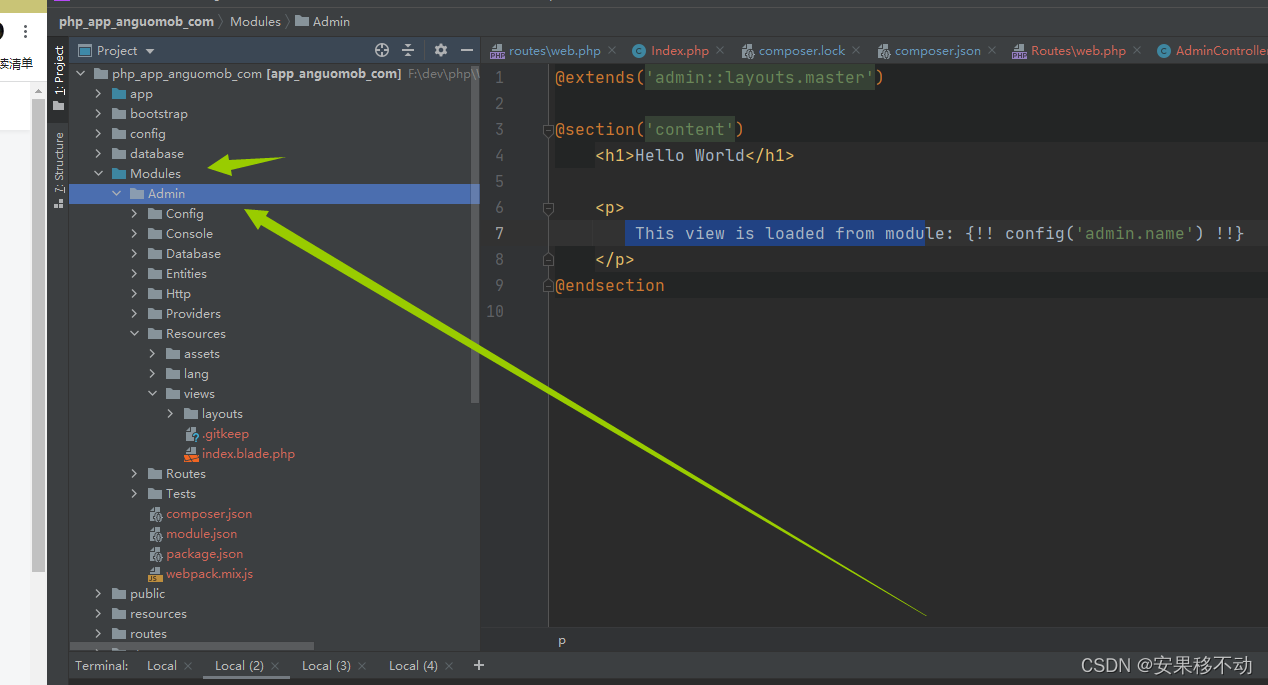Image resolution: width=1268 pixels, height=685 pixels.
Task: Collapse the php_app_anguomob_com root folder
Action: click(80, 74)
